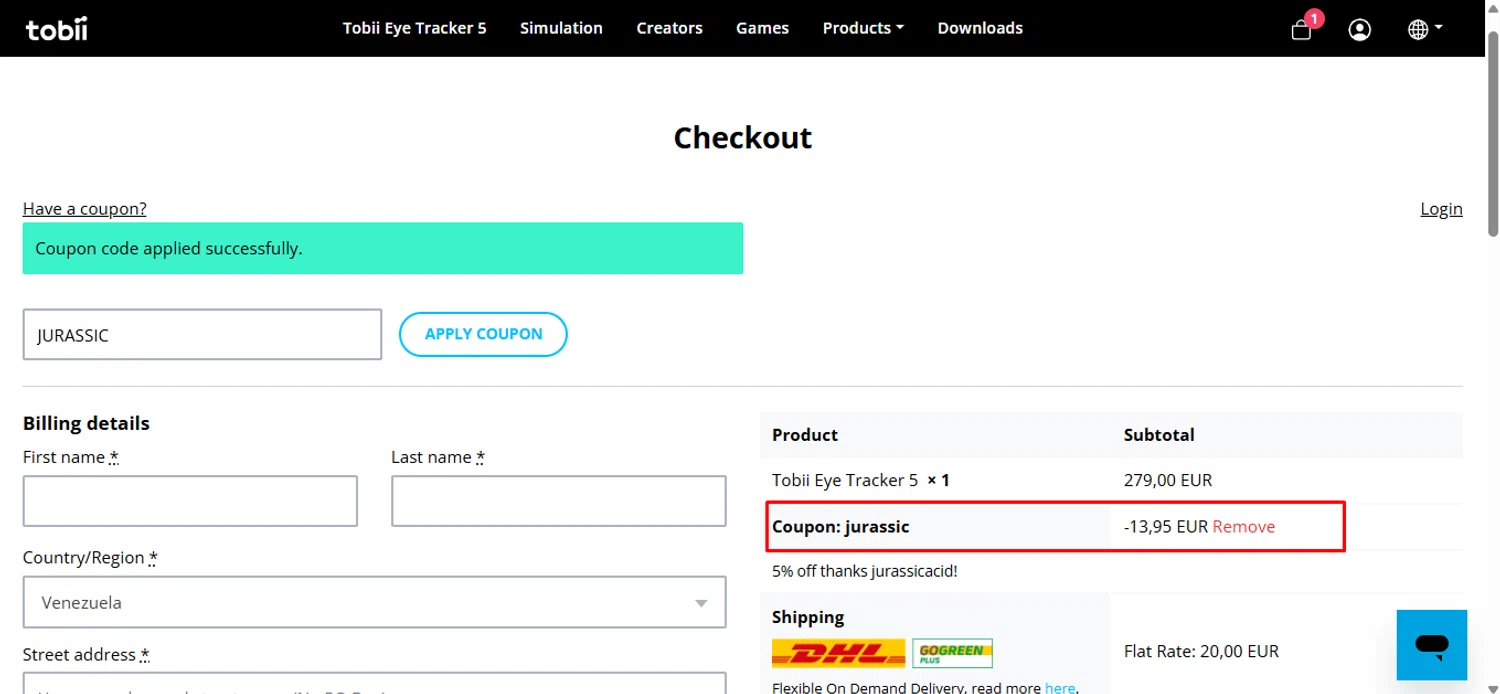Open the Games page
The height and width of the screenshot is (694, 1500).
762,28
